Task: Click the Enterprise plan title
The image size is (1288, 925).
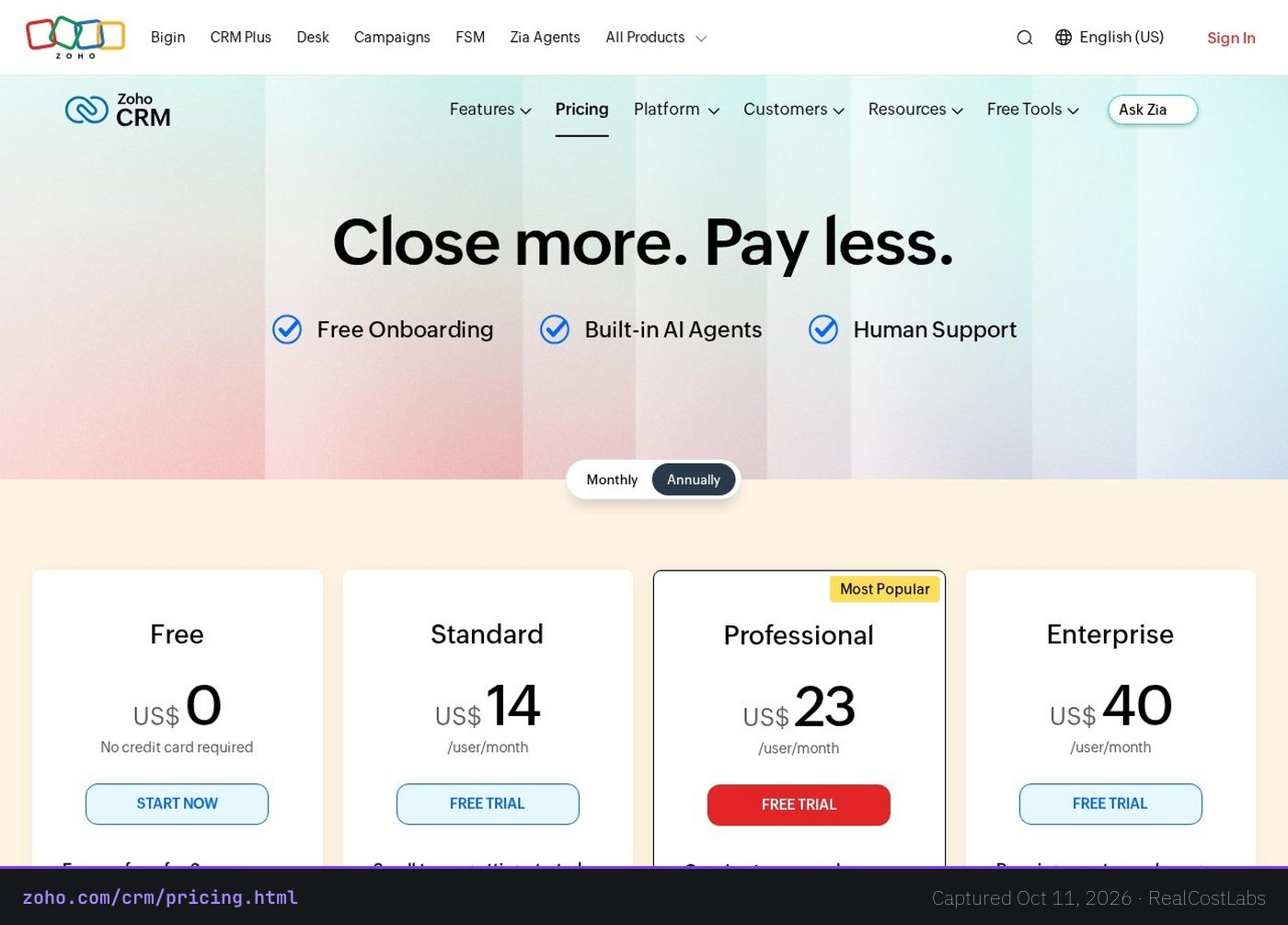Action: [x=1110, y=634]
